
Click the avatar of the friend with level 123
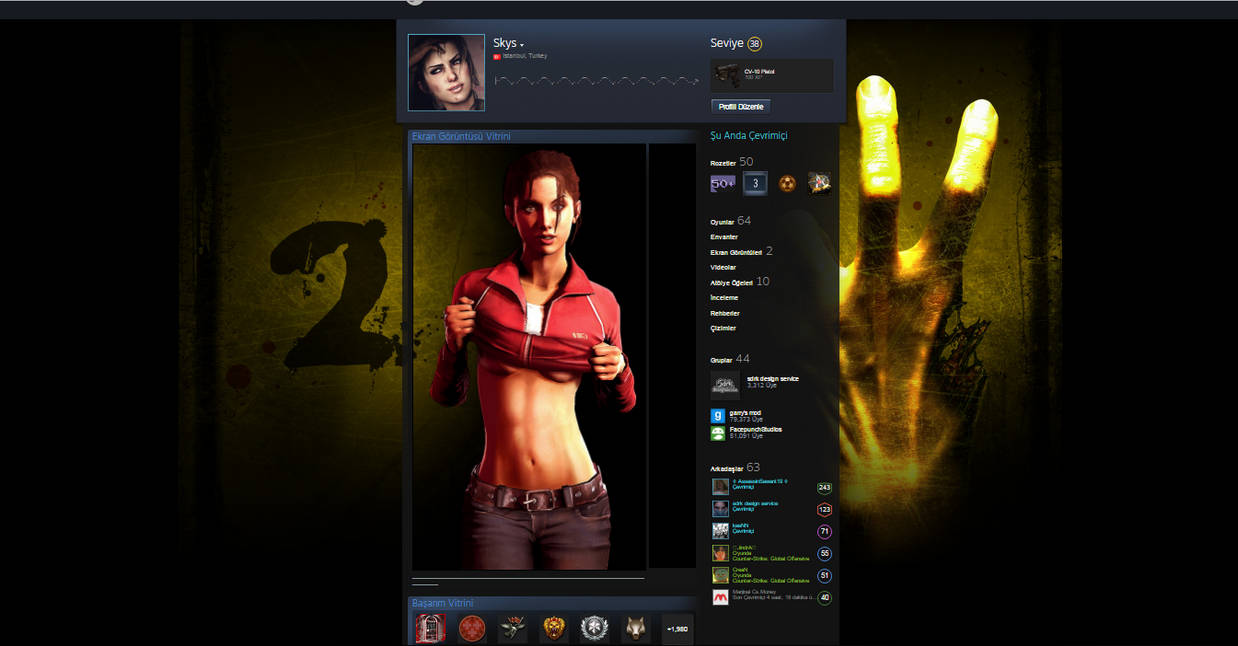[720, 509]
